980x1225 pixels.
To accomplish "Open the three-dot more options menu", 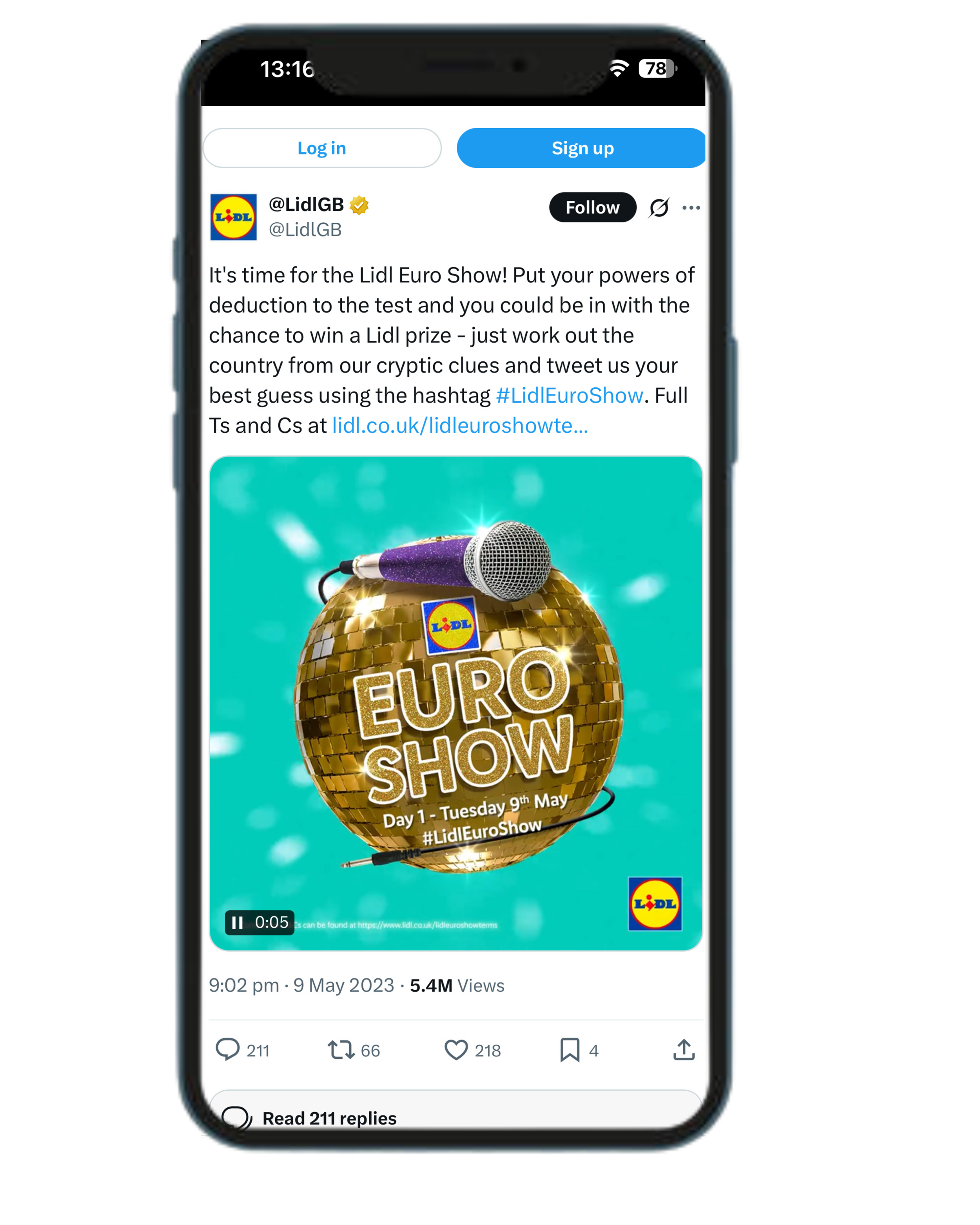I will point(691,207).
